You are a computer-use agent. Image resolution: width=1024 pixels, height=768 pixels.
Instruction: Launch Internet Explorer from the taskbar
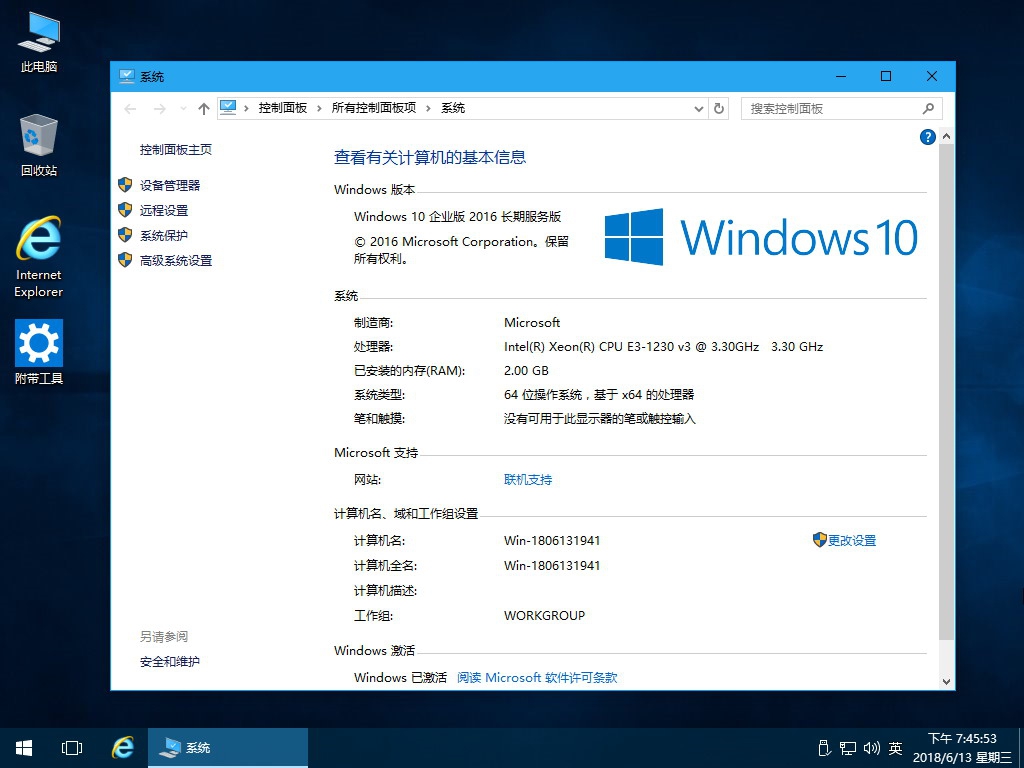(122, 748)
